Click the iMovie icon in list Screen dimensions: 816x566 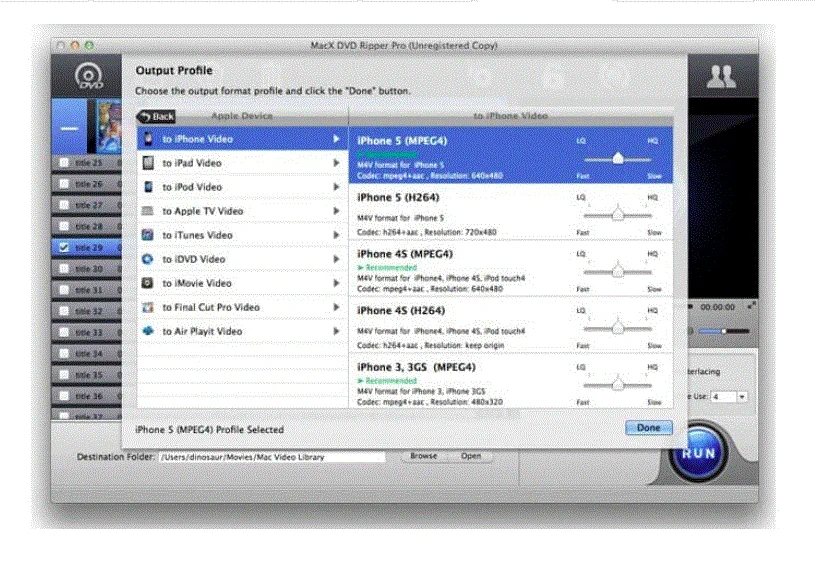148,282
